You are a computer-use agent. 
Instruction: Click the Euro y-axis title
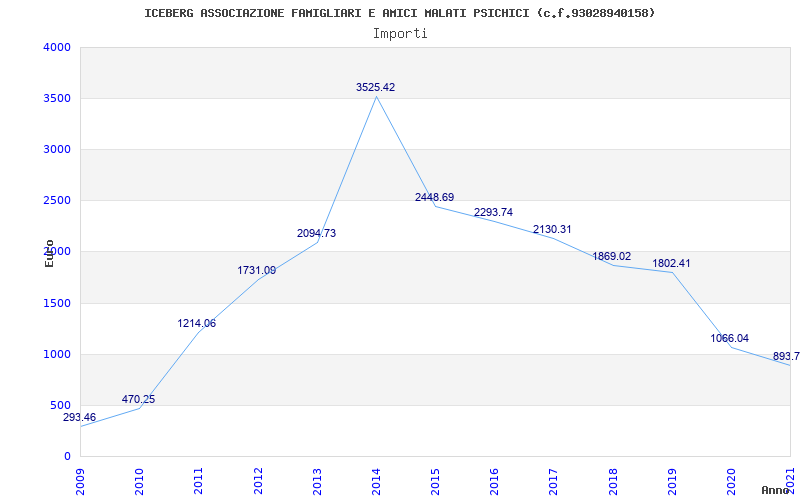[49, 253]
